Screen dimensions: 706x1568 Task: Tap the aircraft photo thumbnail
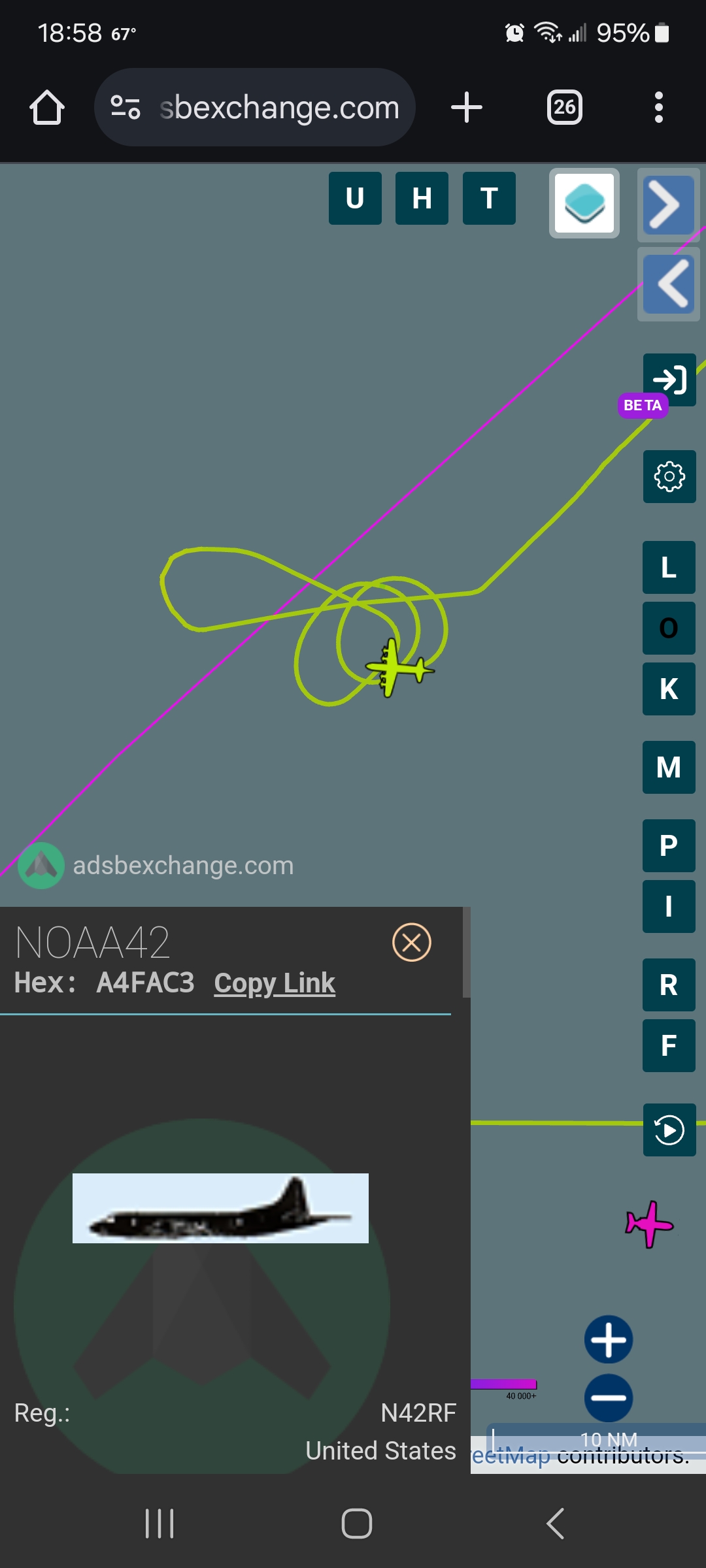220,1208
